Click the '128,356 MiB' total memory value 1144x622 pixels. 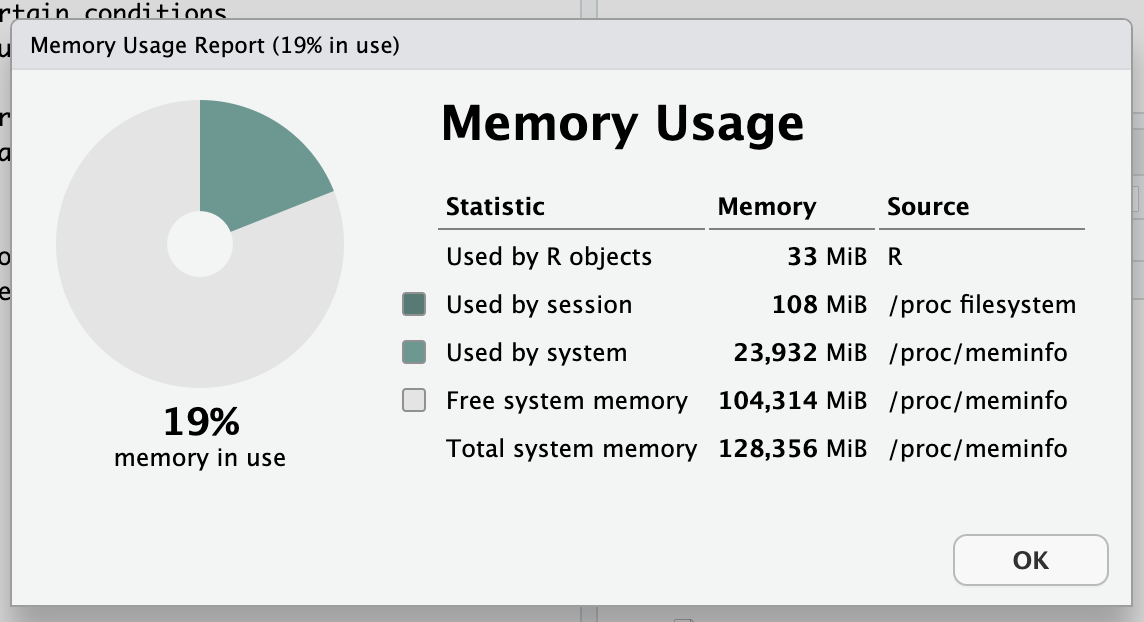pyautogui.click(x=792, y=449)
